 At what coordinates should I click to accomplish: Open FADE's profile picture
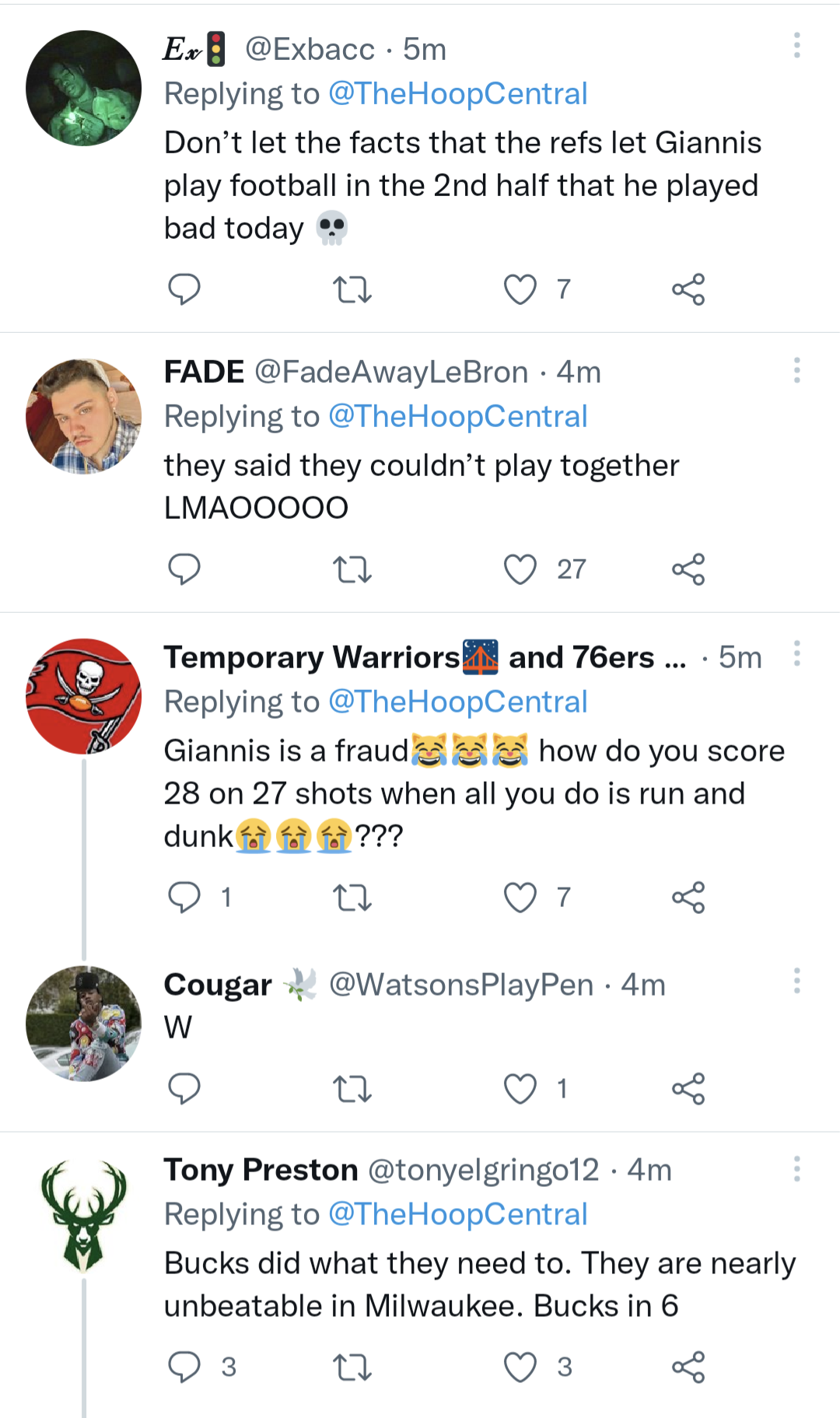[x=84, y=416]
